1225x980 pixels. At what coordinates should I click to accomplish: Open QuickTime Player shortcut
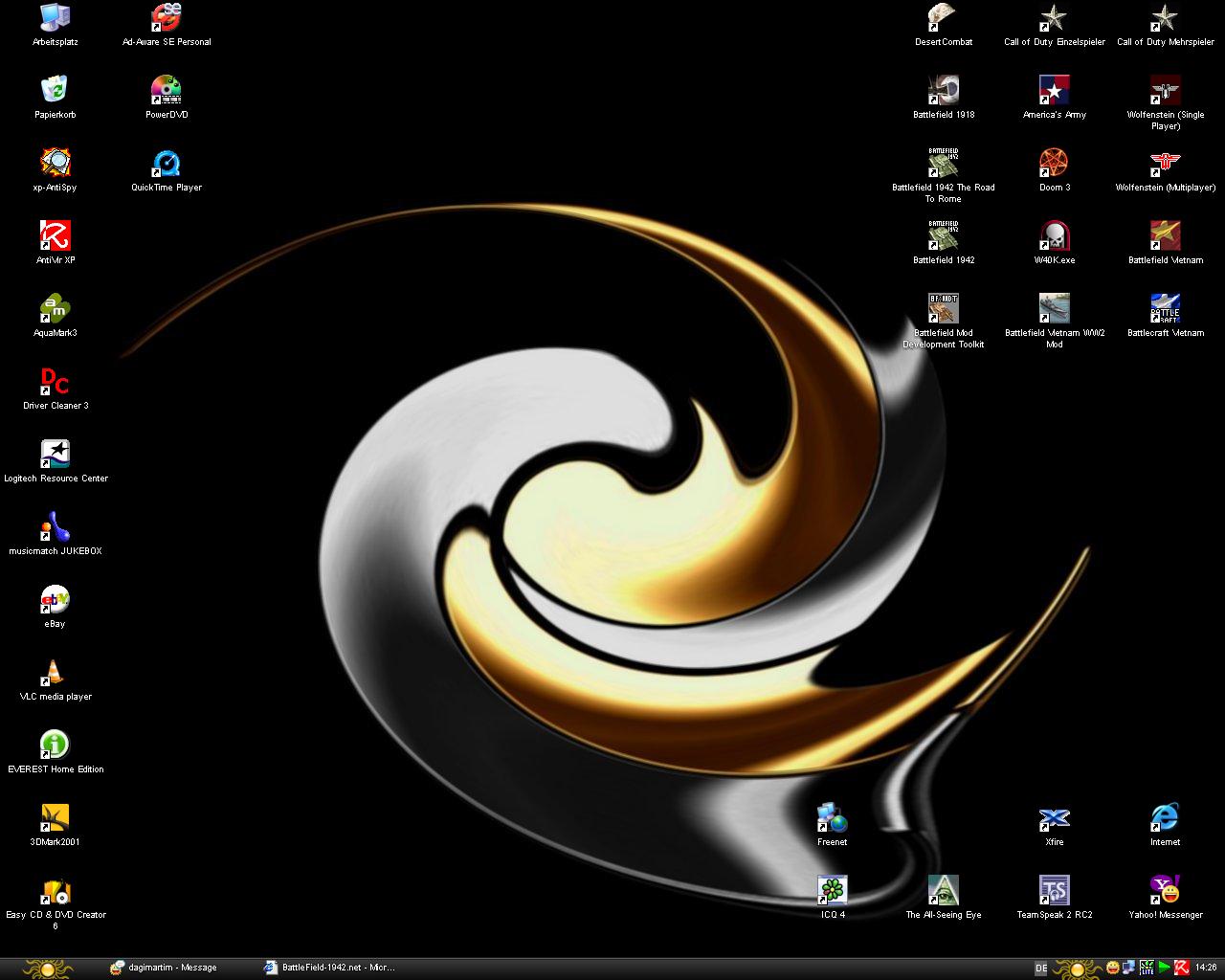pyautogui.click(x=167, y=165)
